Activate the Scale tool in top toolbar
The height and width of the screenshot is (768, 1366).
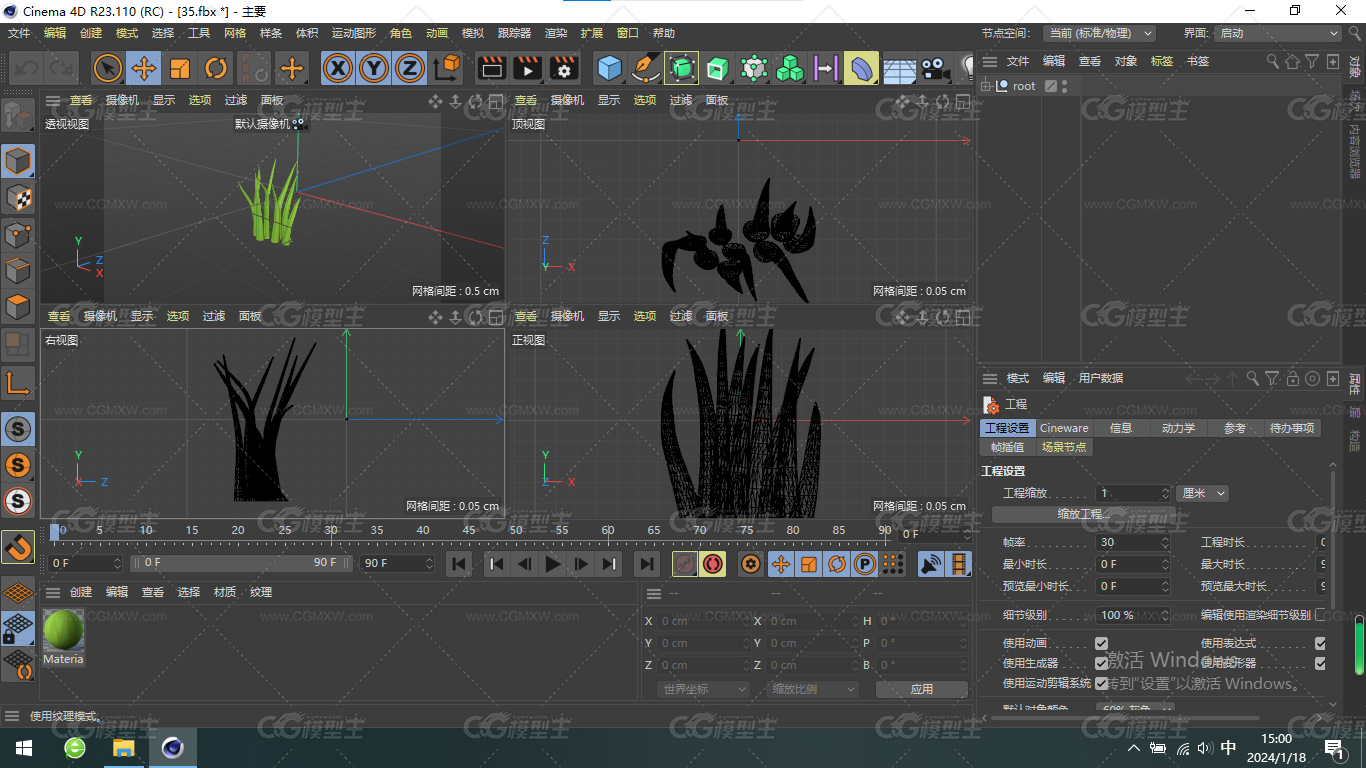tap(180, 68)
